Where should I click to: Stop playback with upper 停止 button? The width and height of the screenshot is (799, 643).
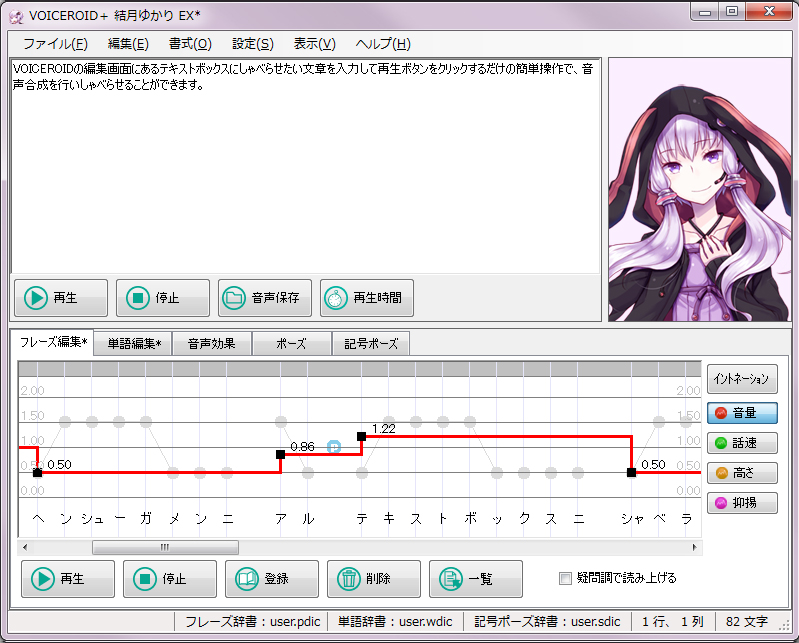[x=163, y=298]
